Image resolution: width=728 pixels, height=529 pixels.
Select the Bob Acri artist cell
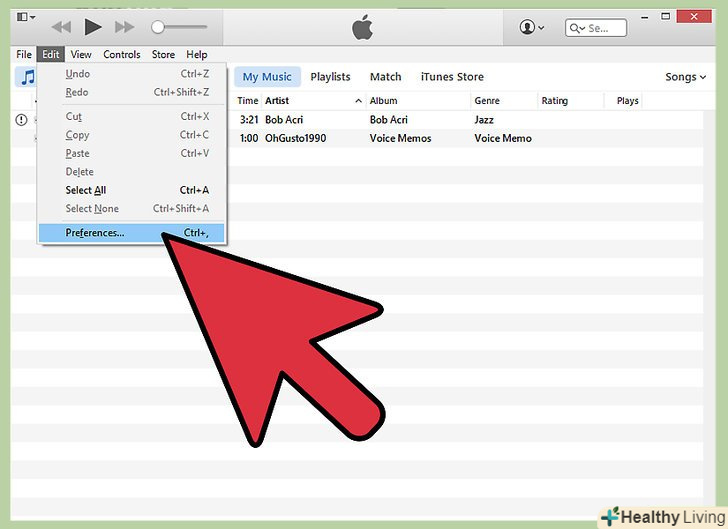[284, 120]
